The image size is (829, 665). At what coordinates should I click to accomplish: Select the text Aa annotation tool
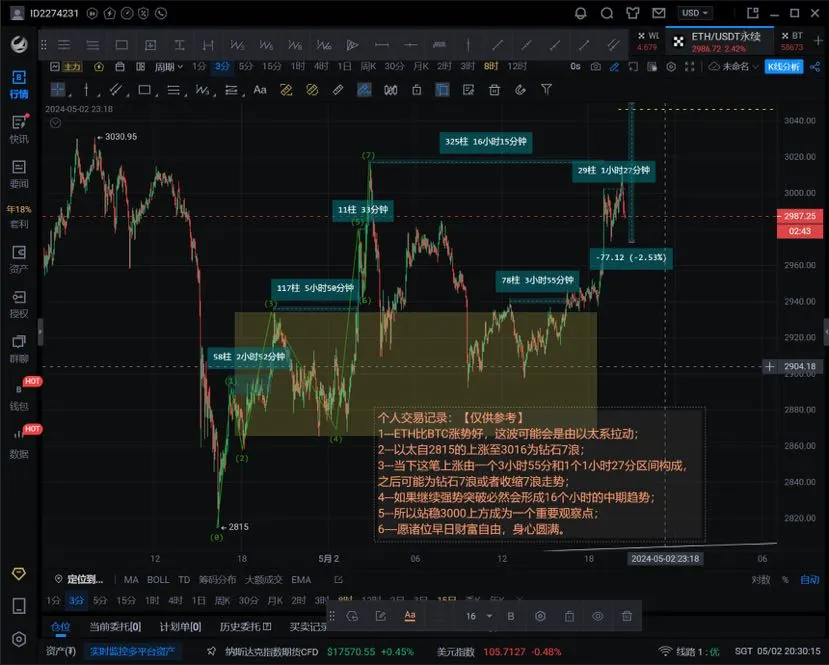tap(260, 90)
